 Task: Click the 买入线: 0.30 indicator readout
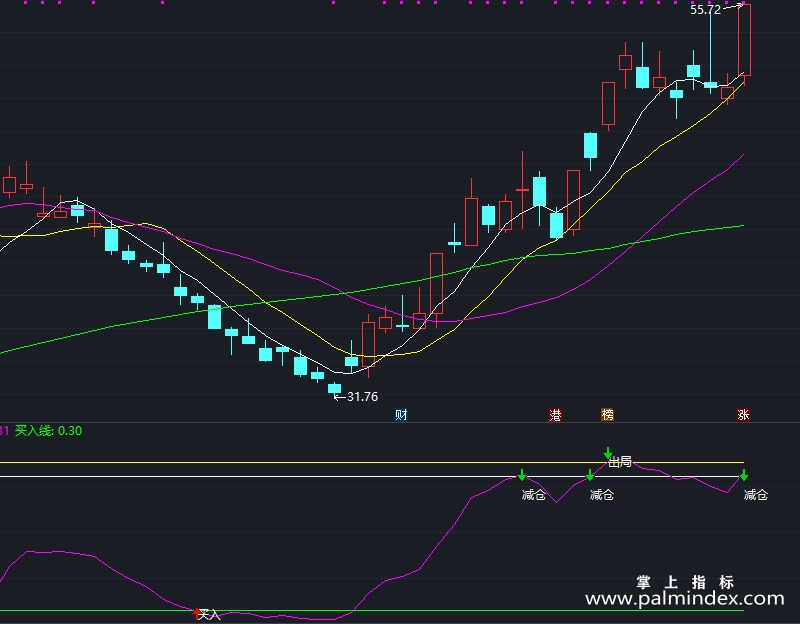pyautogui.click(x=48, y=431)
